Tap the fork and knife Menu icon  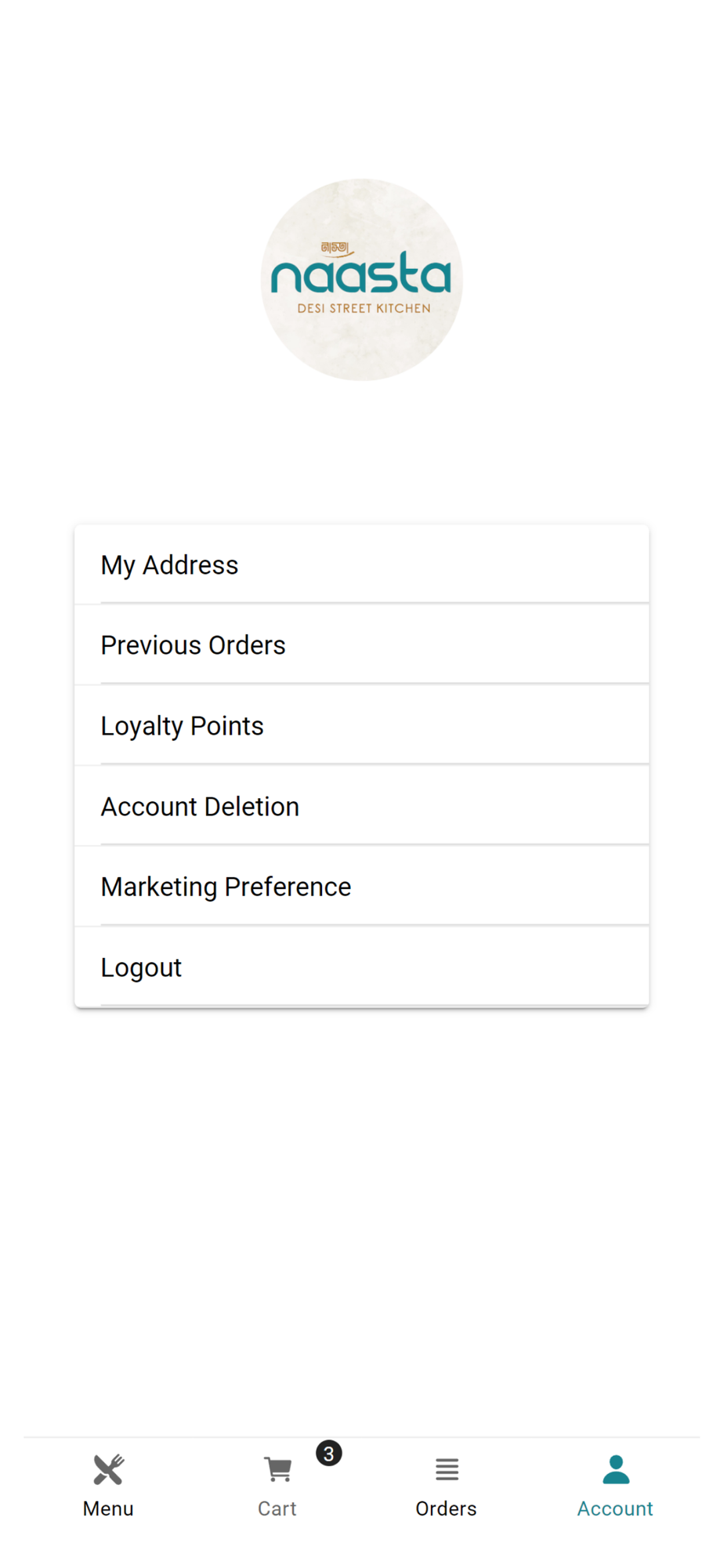tap(108, 1469)
